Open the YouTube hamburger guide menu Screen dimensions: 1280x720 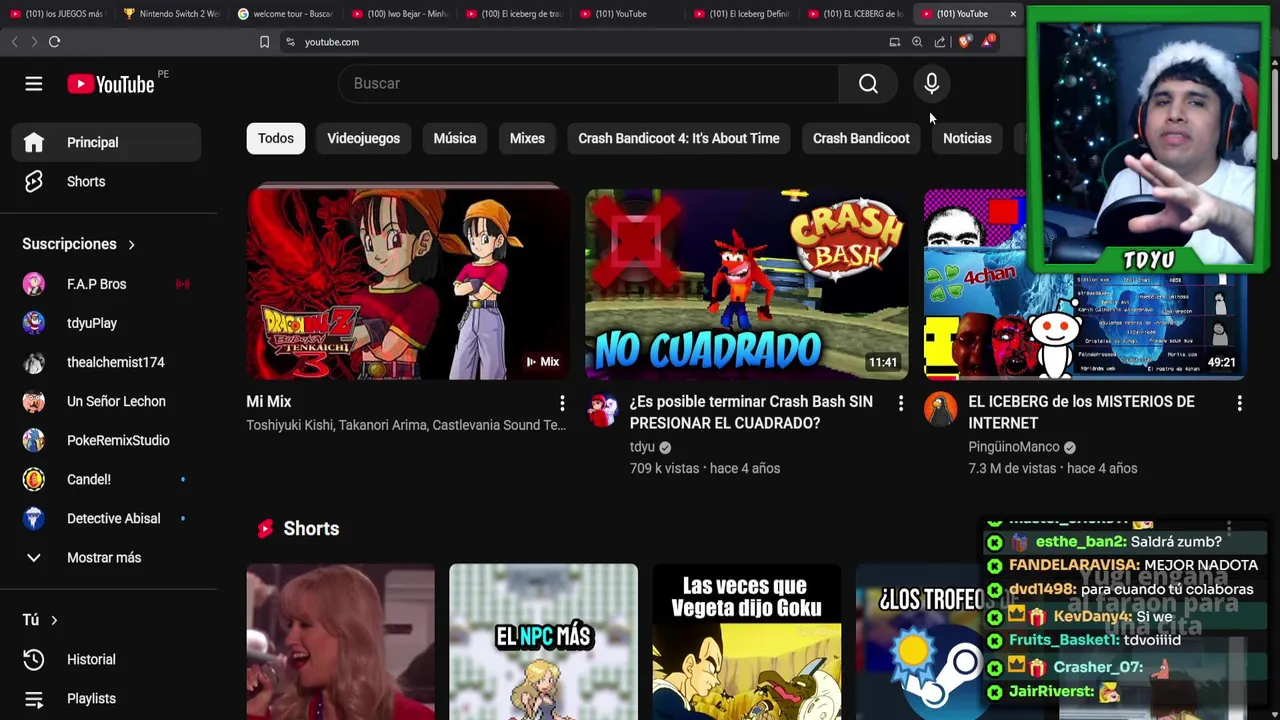tap(34, 84)
